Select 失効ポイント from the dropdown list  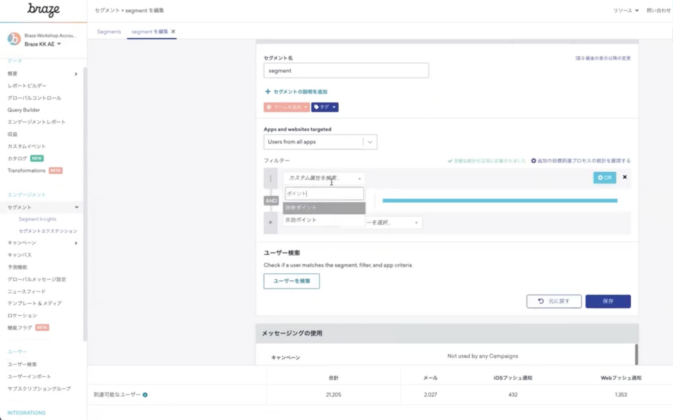pos(301,219)
